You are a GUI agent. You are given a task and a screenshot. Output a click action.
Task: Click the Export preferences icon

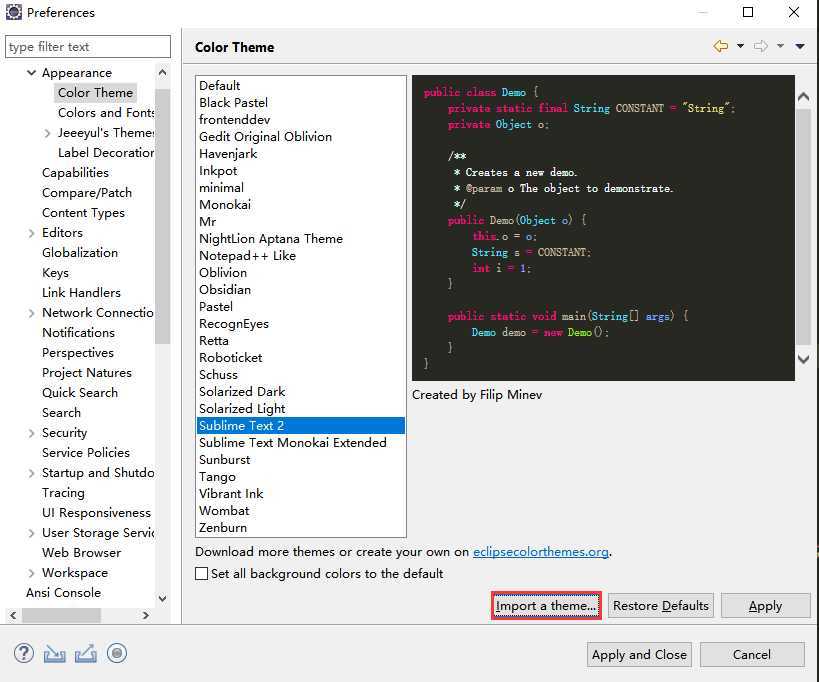[x=86, y=653]
